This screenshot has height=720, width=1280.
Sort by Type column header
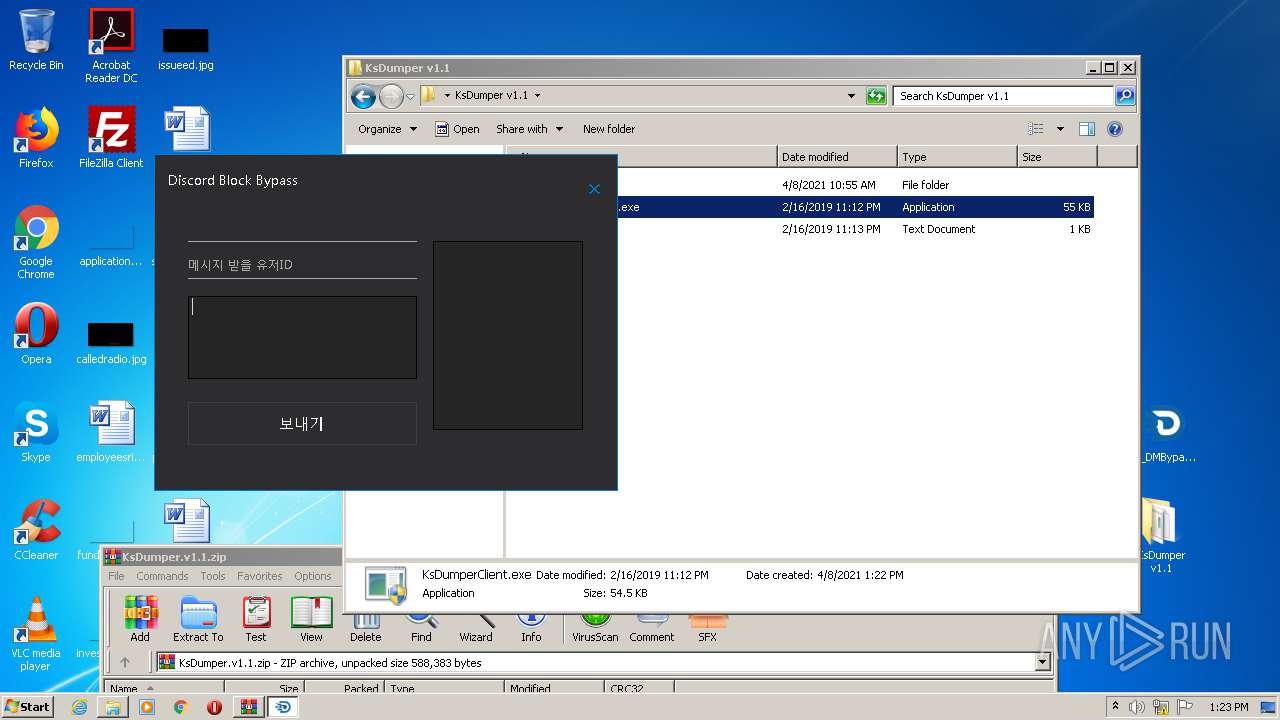957,157
